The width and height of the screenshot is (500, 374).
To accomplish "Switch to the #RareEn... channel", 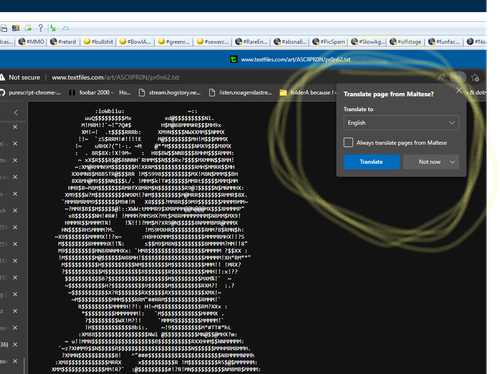I will coord(251,42).
